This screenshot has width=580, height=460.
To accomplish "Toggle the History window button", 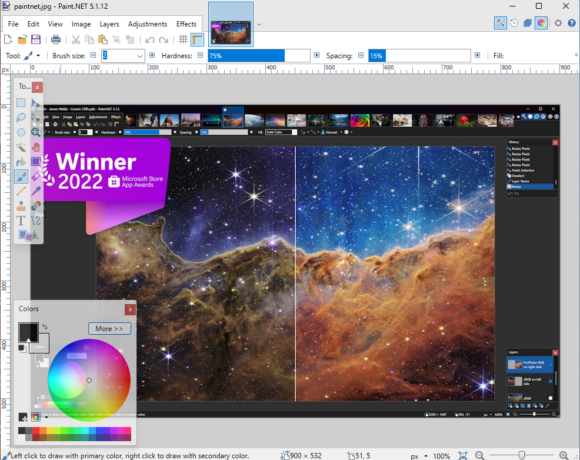I will (x=514, y=23).
